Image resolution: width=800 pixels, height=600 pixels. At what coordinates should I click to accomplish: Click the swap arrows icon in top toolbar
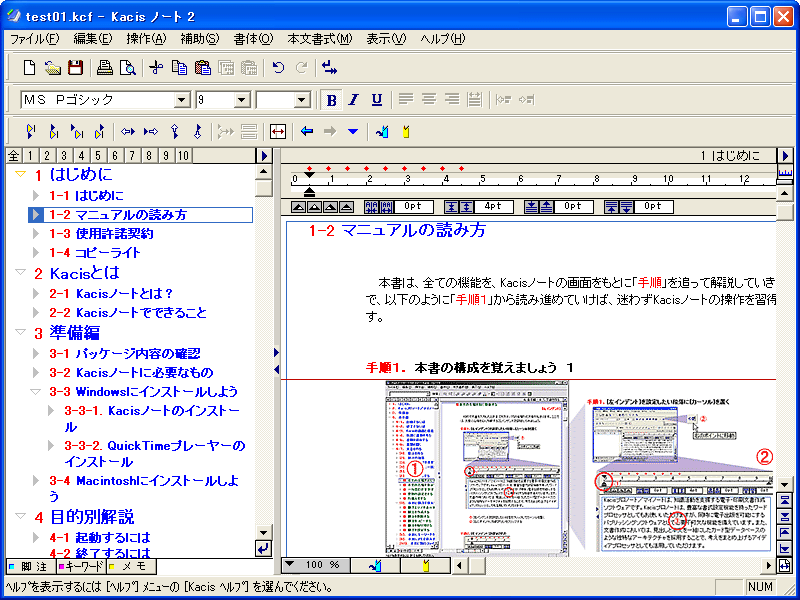tap(330, 68)
